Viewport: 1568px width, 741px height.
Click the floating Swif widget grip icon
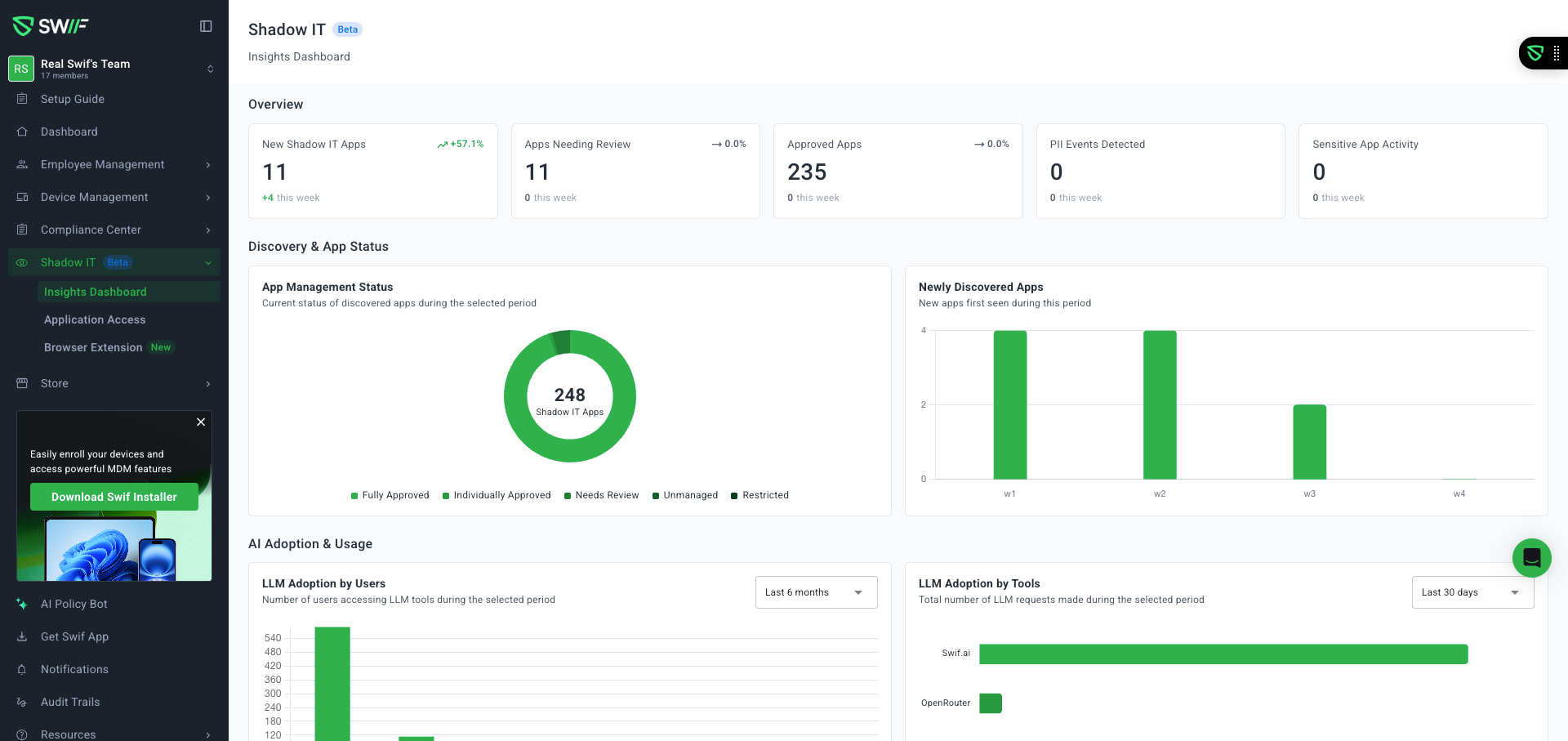[1556, 53]
